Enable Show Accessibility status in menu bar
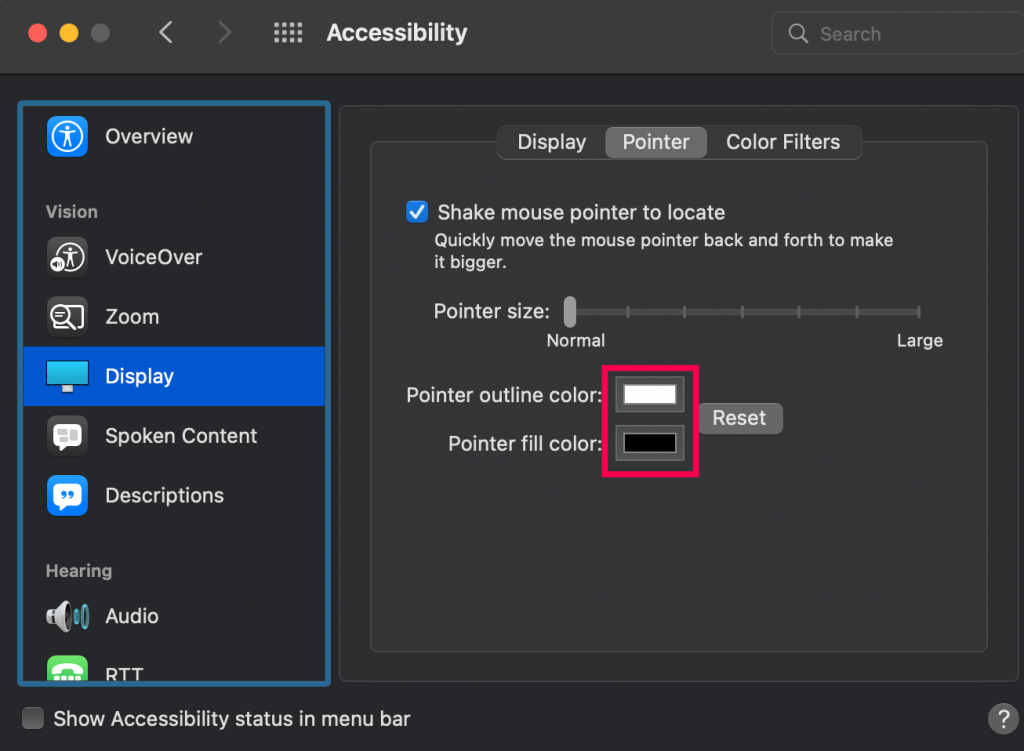Viewport: 1024px width, 751px height. [33, 717]
